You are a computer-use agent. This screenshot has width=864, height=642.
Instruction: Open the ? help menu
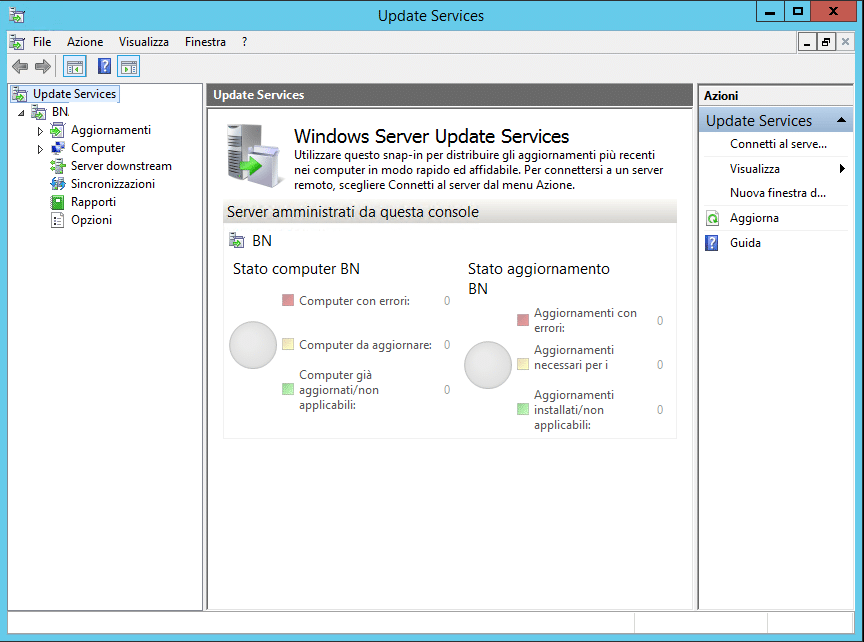[244, 42]
